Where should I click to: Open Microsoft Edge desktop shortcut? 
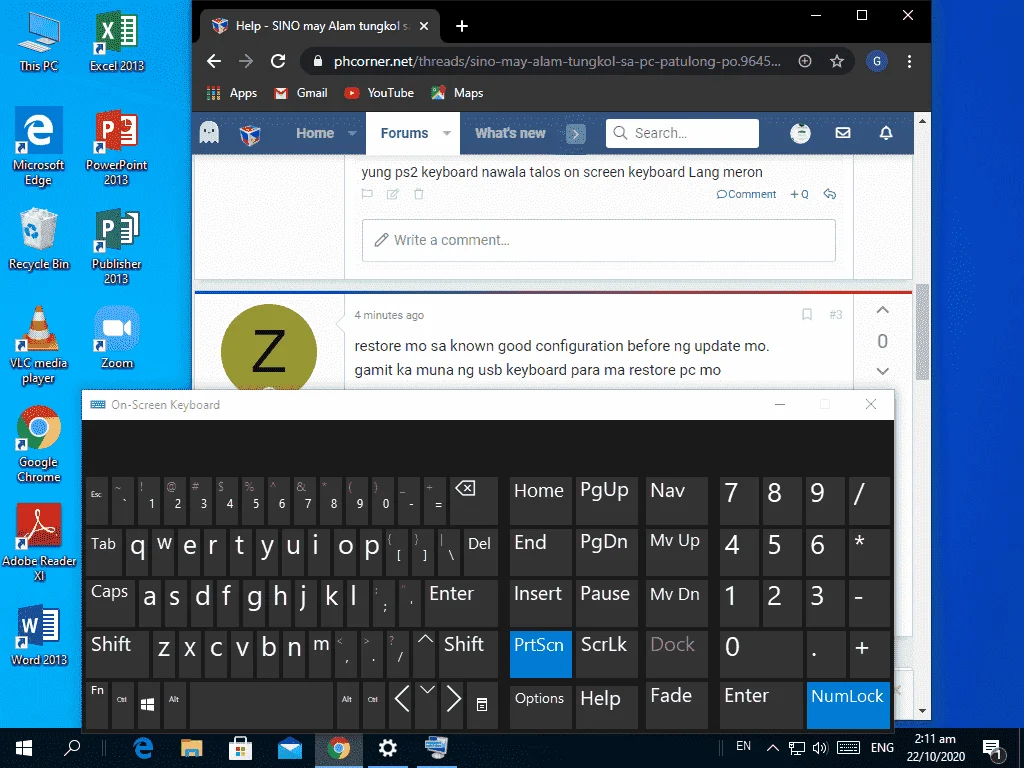[39, 147]
